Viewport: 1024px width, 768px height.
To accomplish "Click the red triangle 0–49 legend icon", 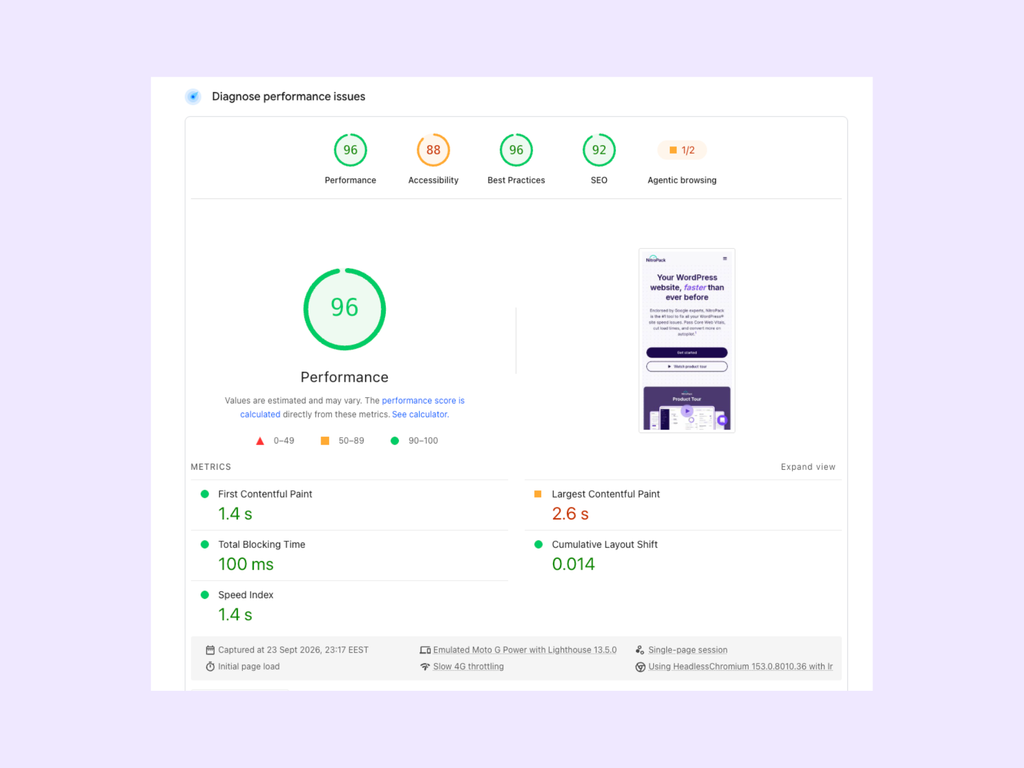I will (260, 441).
